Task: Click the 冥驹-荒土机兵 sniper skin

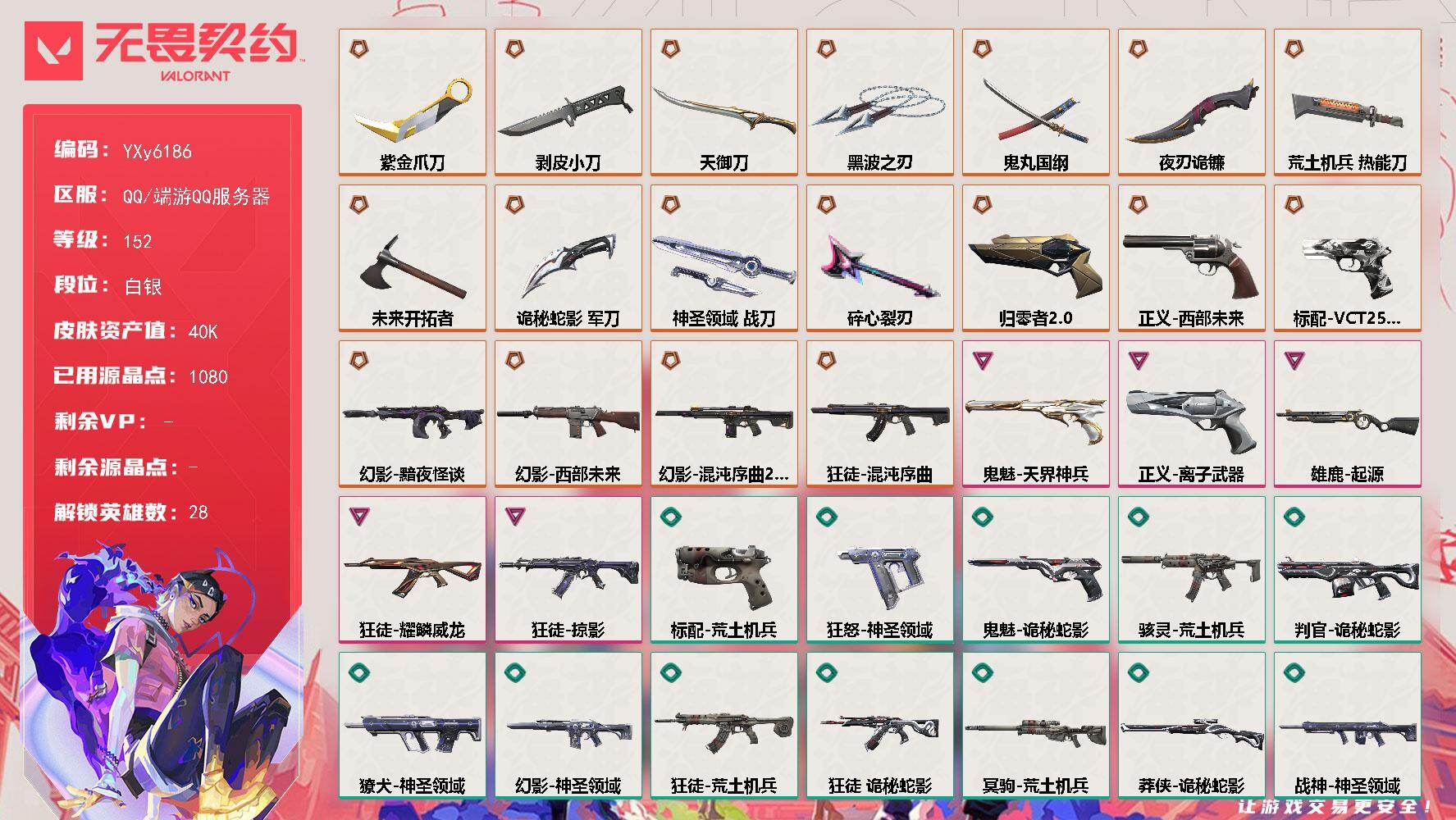Action: click(1036, 726)
